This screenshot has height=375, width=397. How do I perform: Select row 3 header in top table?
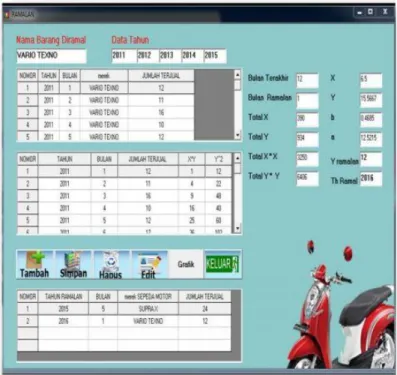[28, 112]
